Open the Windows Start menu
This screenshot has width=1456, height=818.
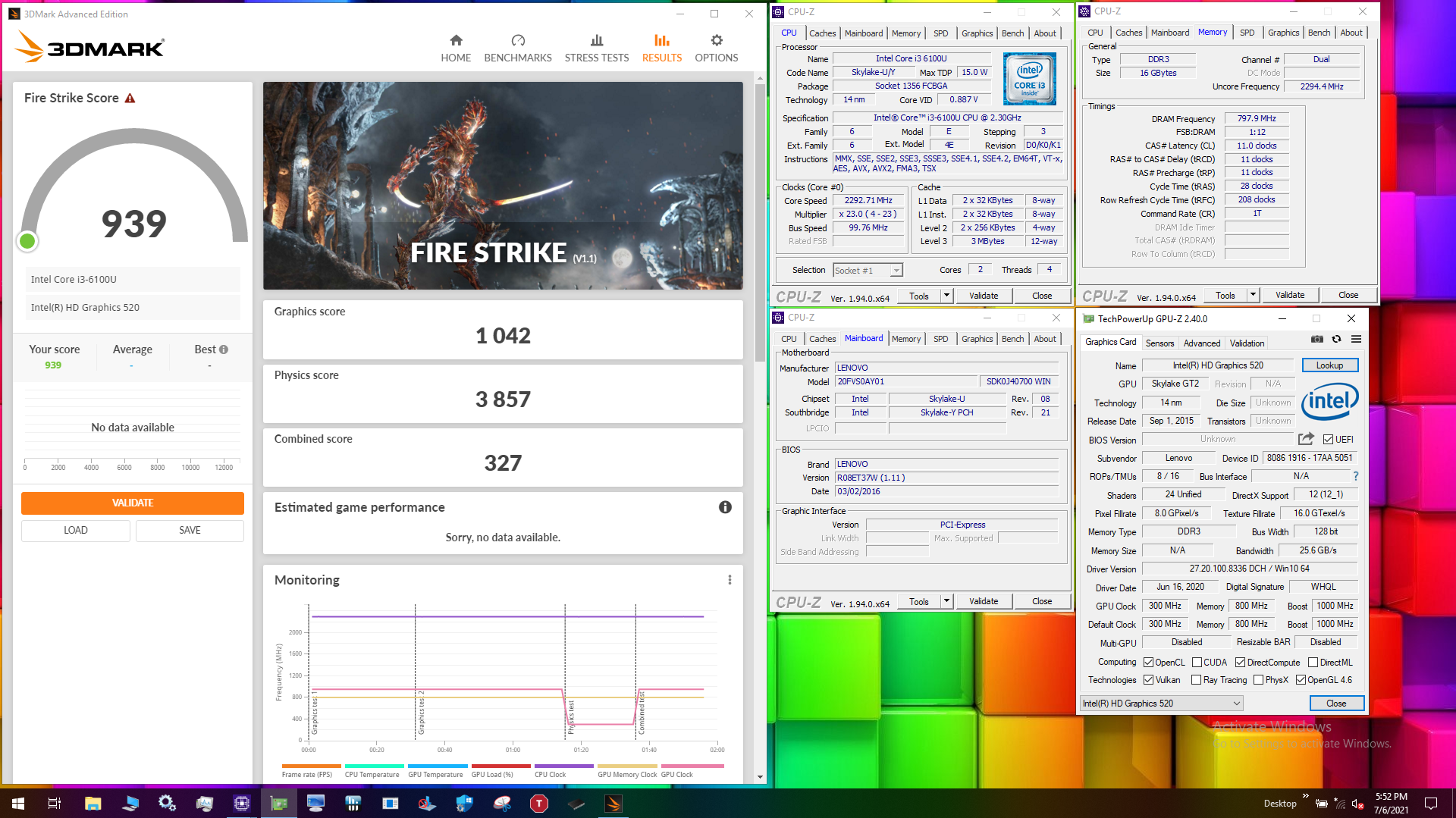[18, 804]
